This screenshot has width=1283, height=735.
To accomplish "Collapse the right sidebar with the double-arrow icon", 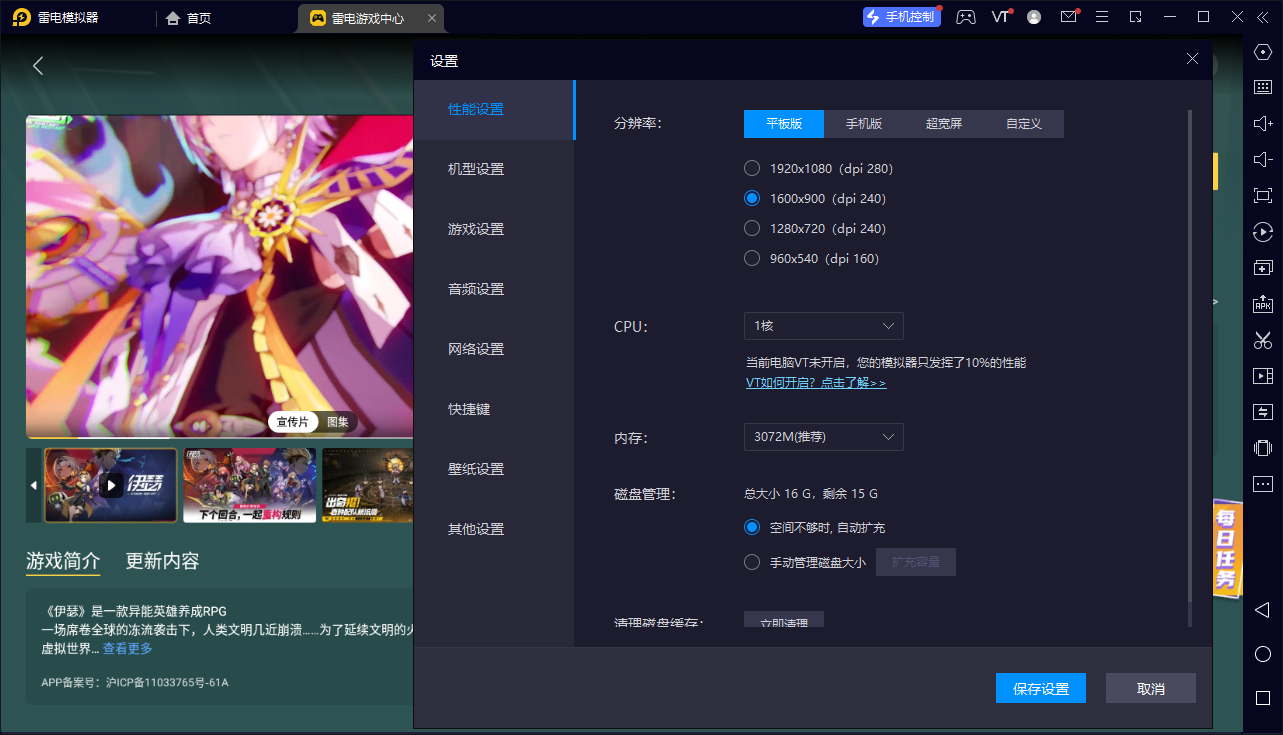I will 1265,17.
